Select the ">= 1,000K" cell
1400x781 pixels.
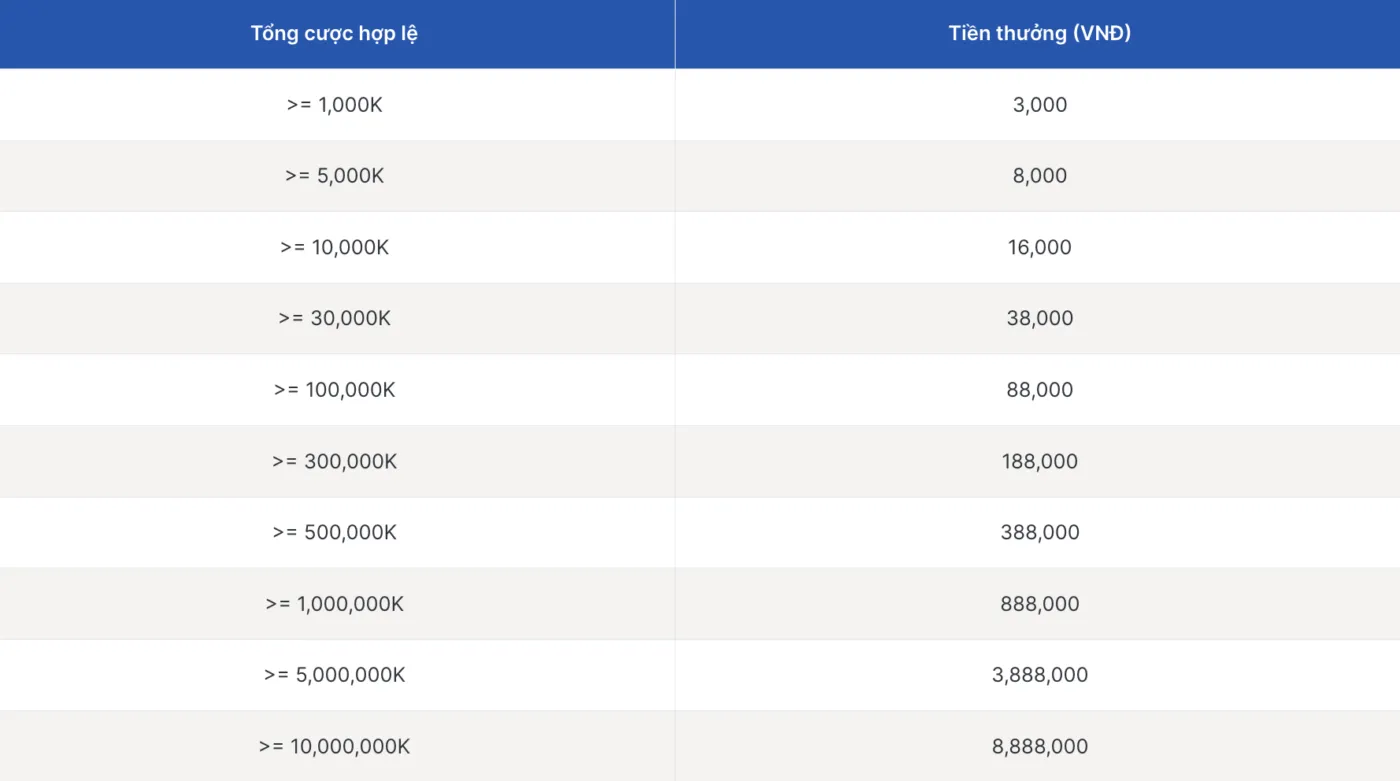click(x=334, y=105)
